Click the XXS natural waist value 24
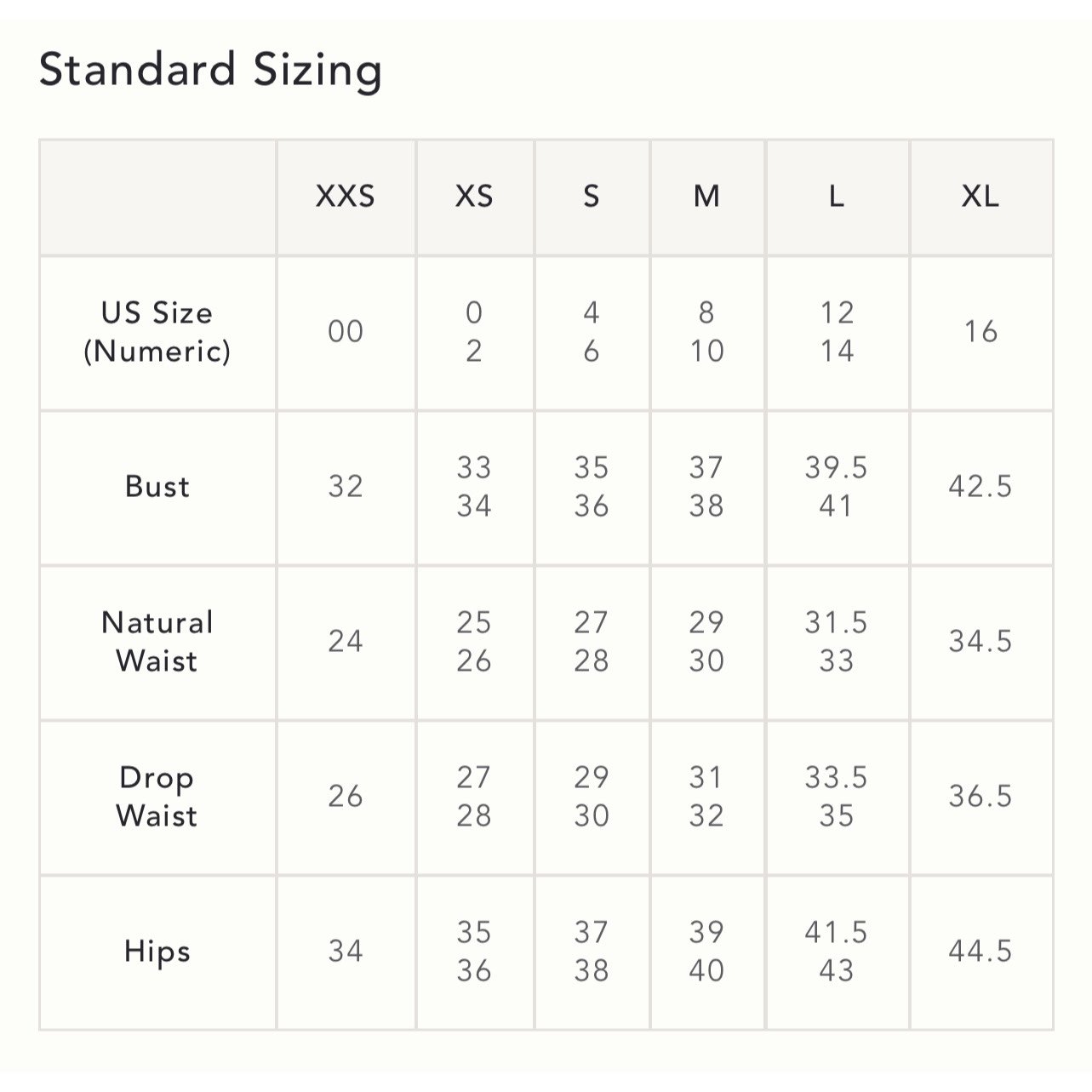 (346, 642)
